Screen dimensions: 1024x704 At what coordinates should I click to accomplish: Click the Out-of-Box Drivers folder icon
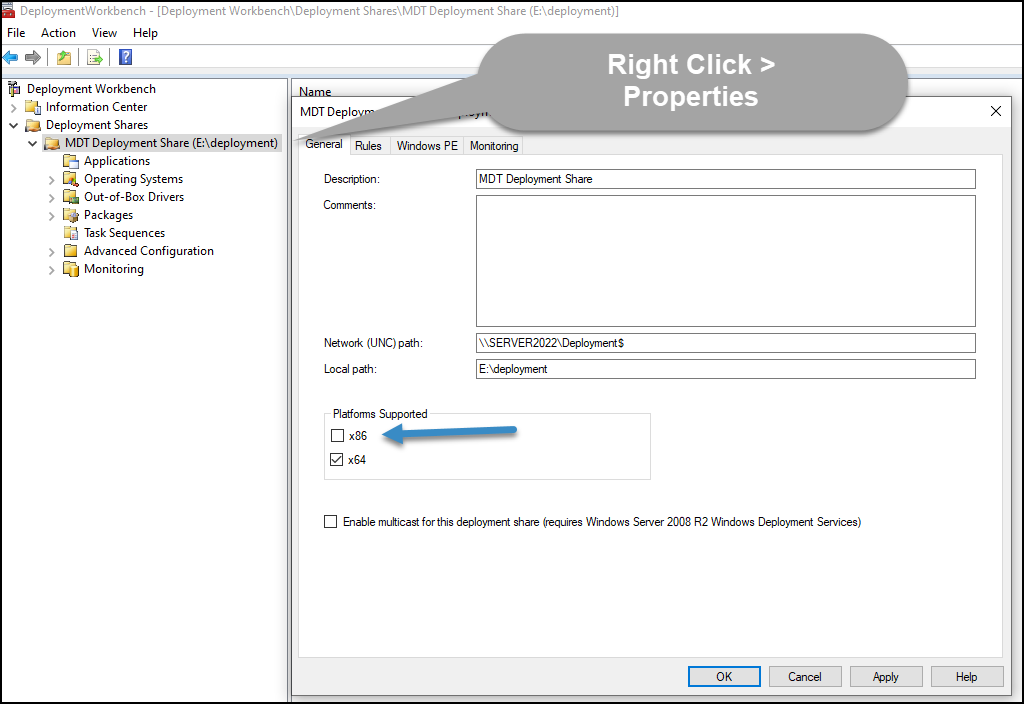coord(70,197)
